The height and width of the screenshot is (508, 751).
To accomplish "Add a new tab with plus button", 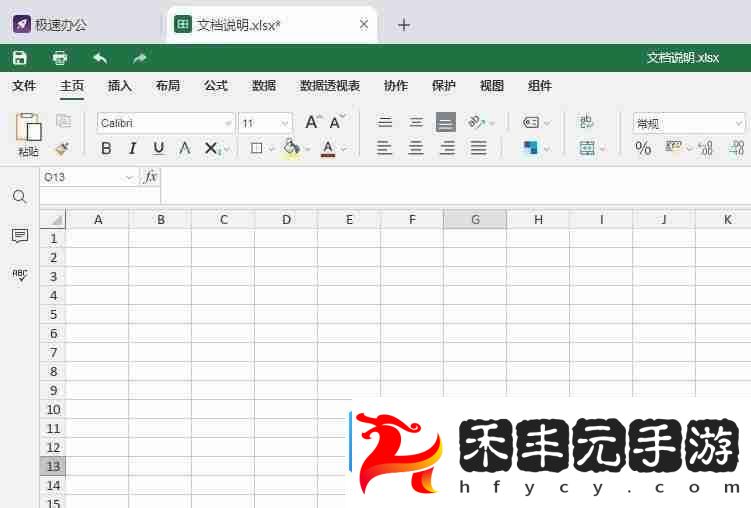I will 404,24.
